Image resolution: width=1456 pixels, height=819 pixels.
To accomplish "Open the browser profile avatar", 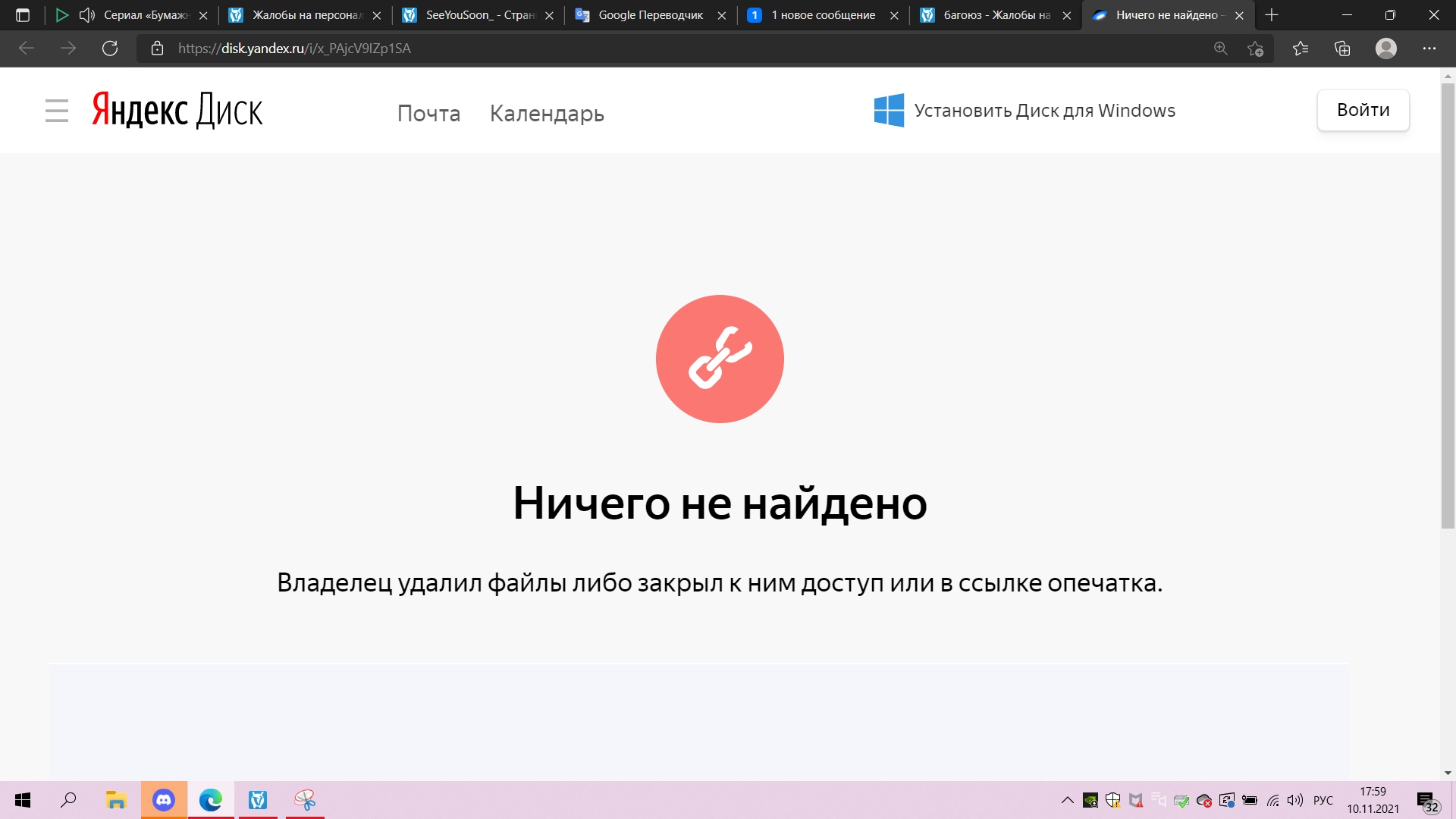I will click(1385, 49).
